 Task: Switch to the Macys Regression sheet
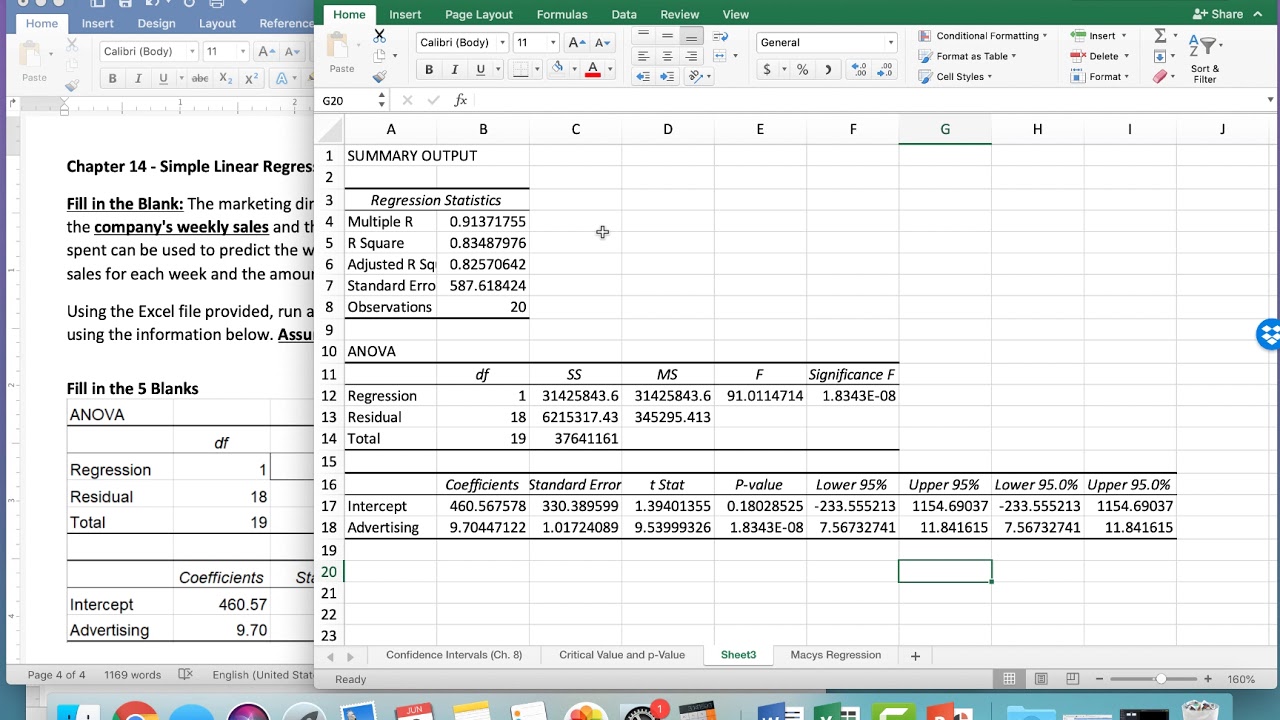tap(836, 655)
